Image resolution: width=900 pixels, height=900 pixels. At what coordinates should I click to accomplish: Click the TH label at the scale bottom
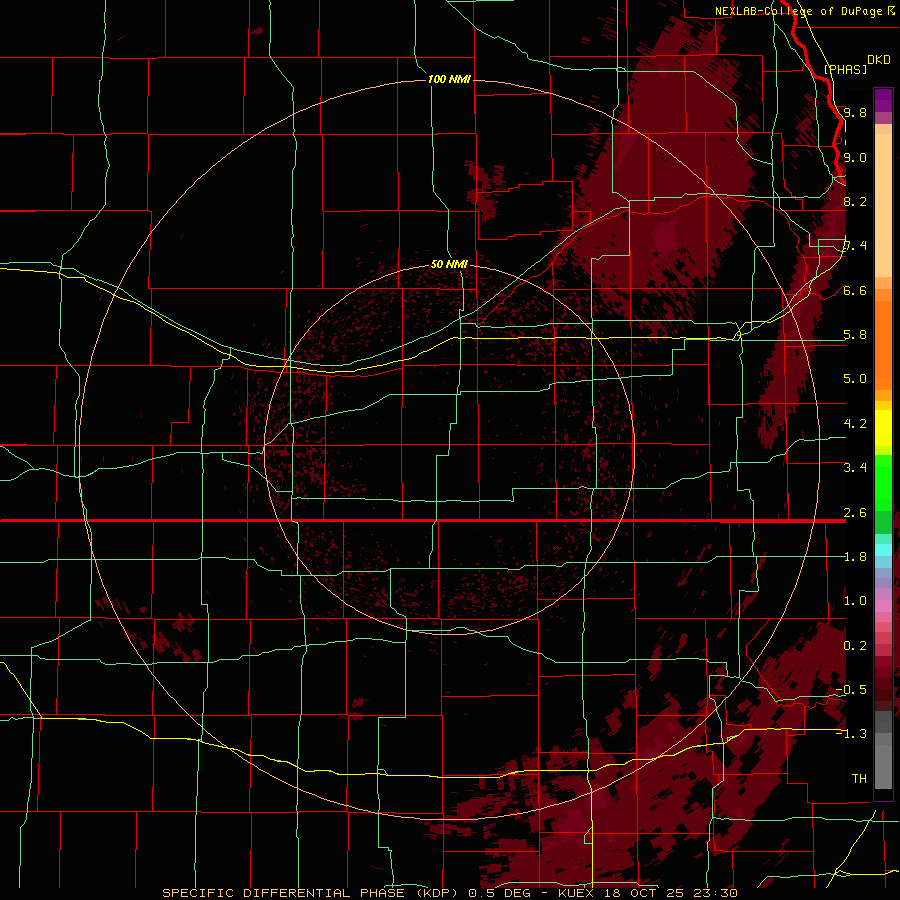859,779
